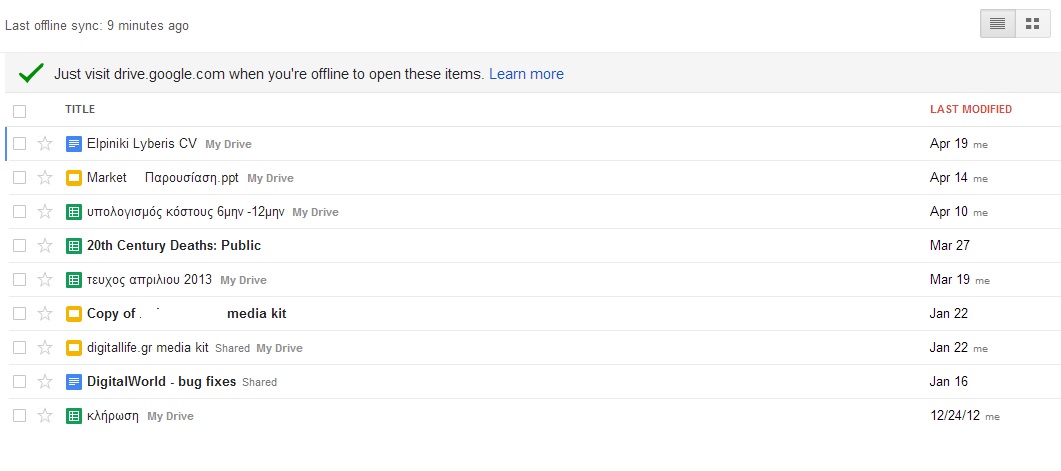Open DigitalWorld - bug fixes document
Image resolution: width=1061 pixels, height=471 pixels.
tap(161, 382)
